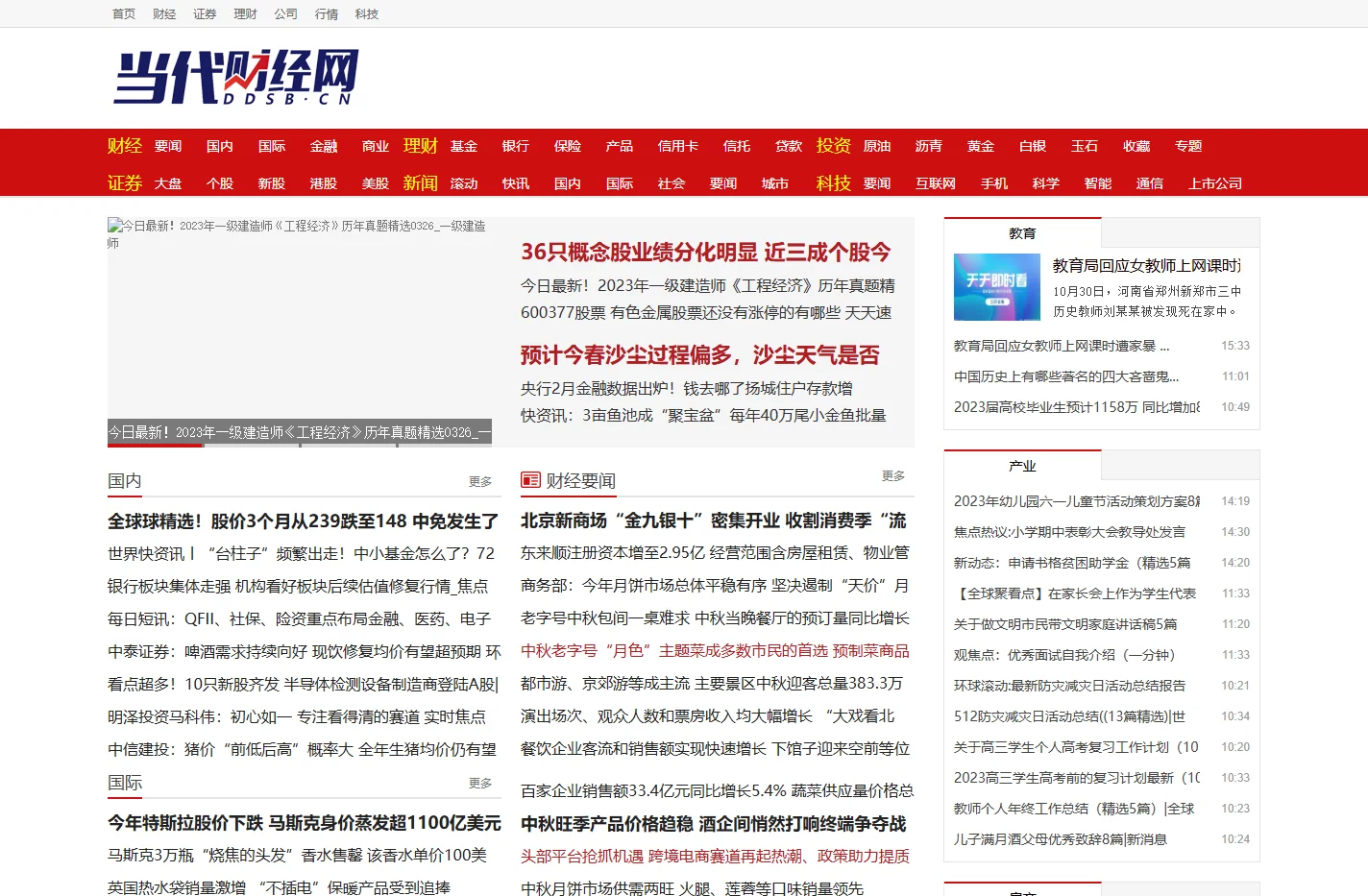Open the 国内 section heading
Screen dimensions: 1368x896
coord(125,480)
